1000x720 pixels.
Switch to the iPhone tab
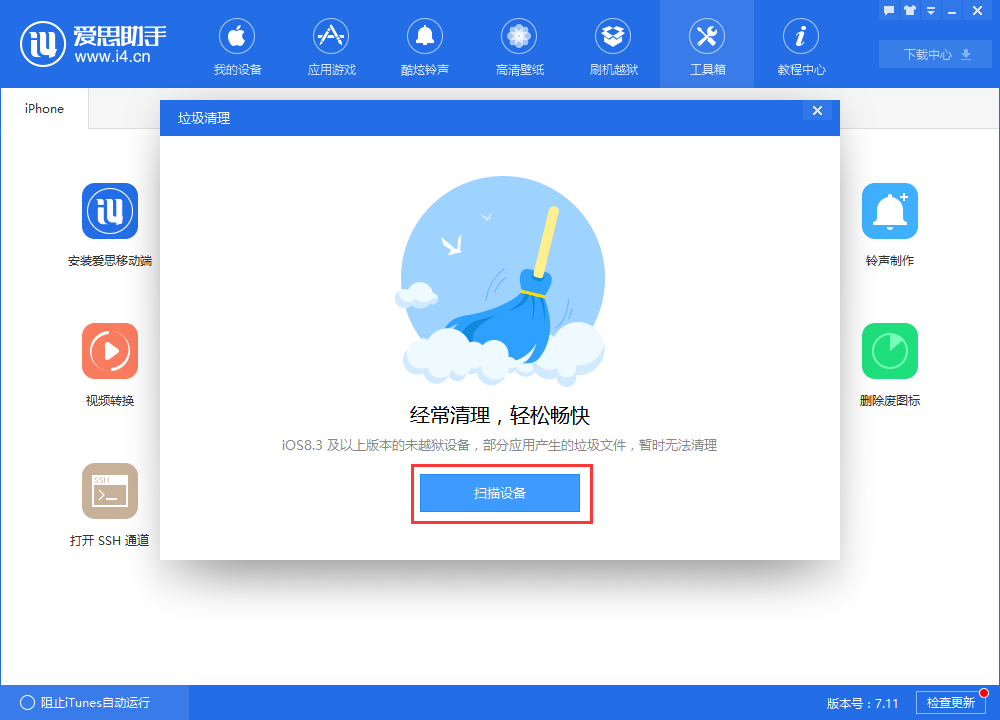[x=43, y=108]
